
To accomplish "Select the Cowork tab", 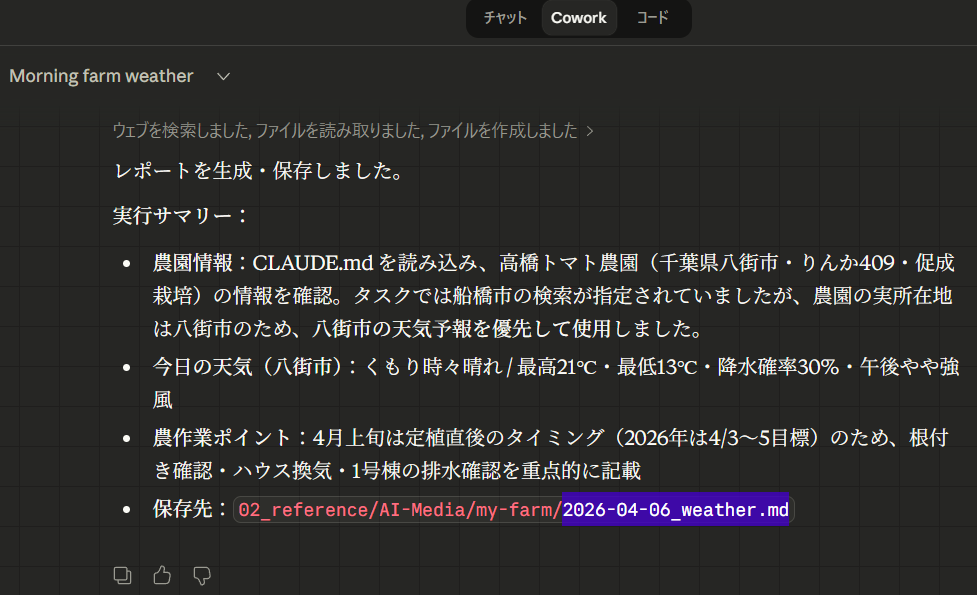I will [579, 17].
